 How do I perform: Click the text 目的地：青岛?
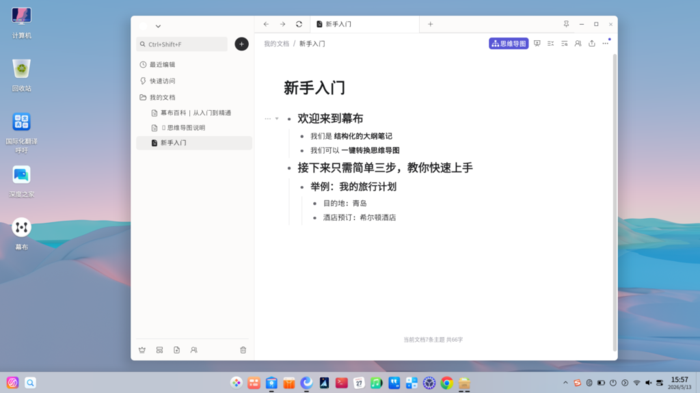coord(345,203)
